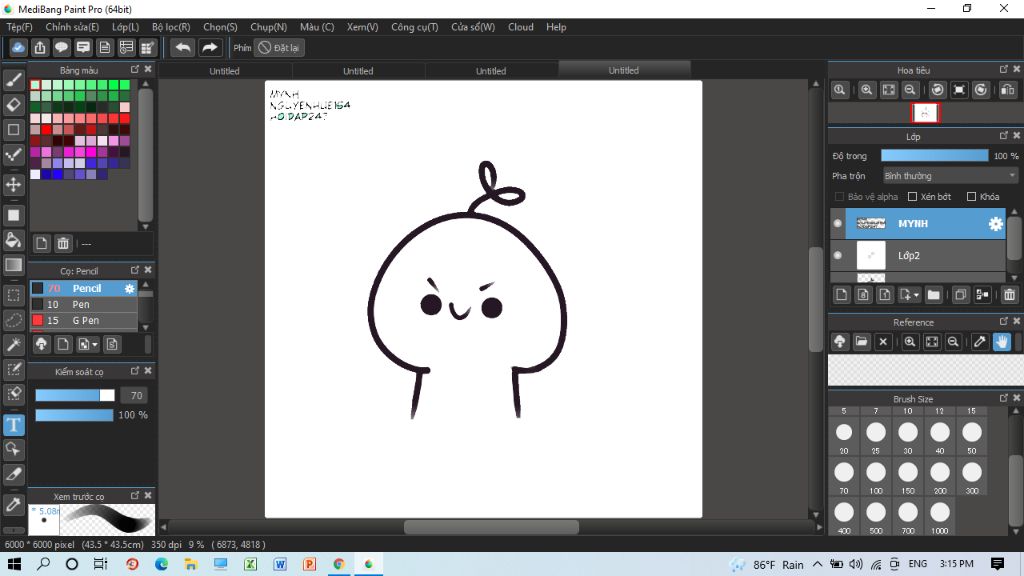
Task: Switch to the first Untitled tab
Action: (225, 71)
